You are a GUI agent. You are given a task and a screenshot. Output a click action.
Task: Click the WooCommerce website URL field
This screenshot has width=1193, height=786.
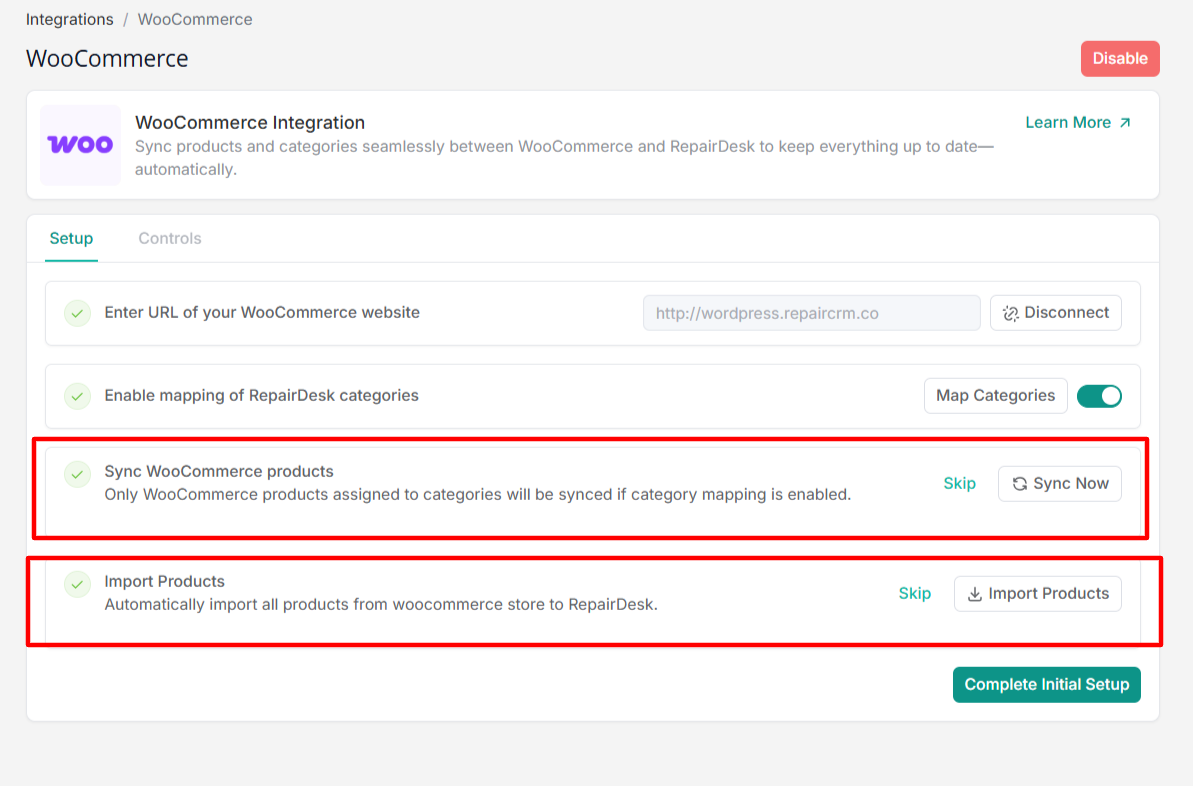click(811, 313)
